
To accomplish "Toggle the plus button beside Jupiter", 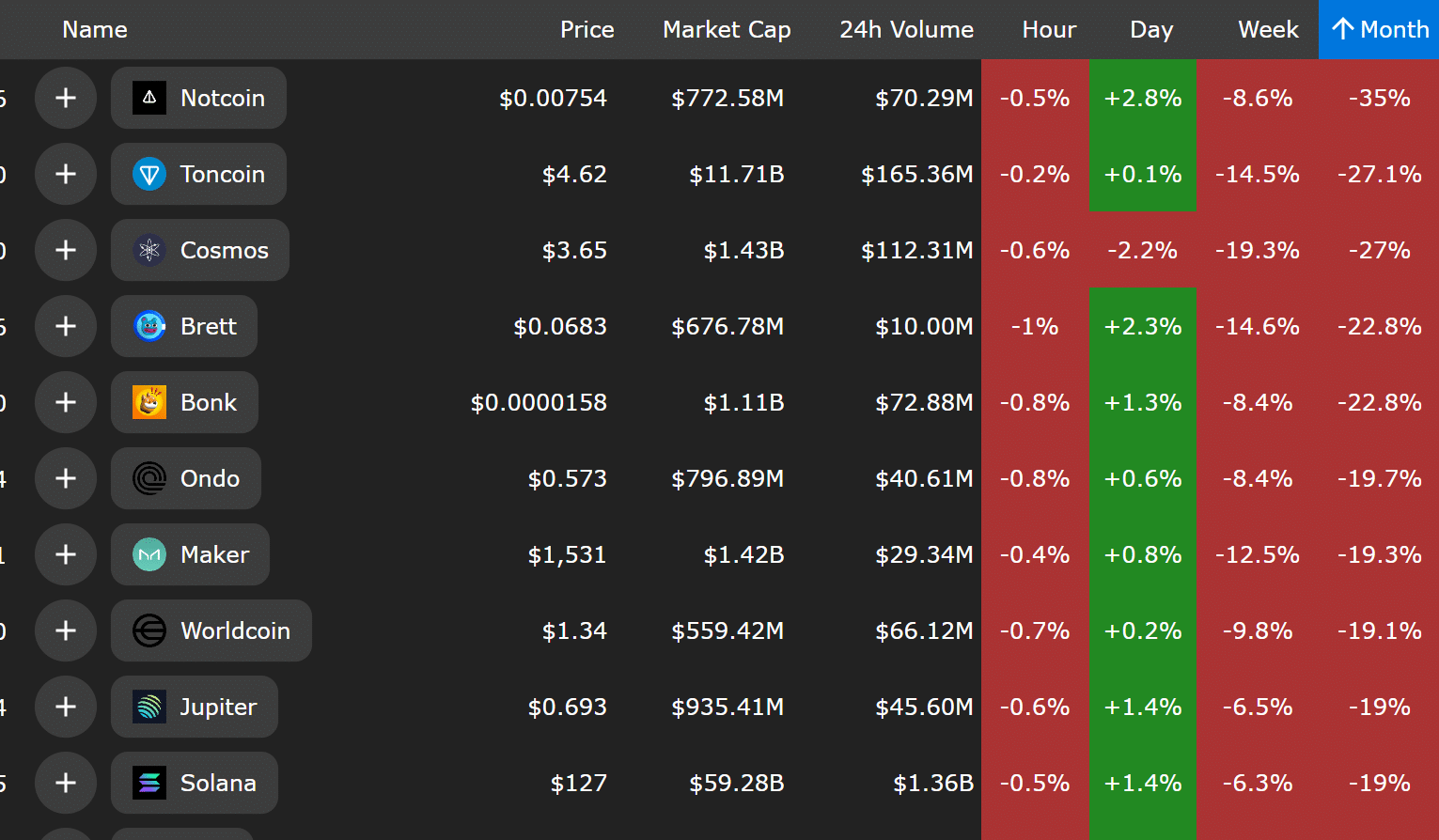I will pos(66,707).
